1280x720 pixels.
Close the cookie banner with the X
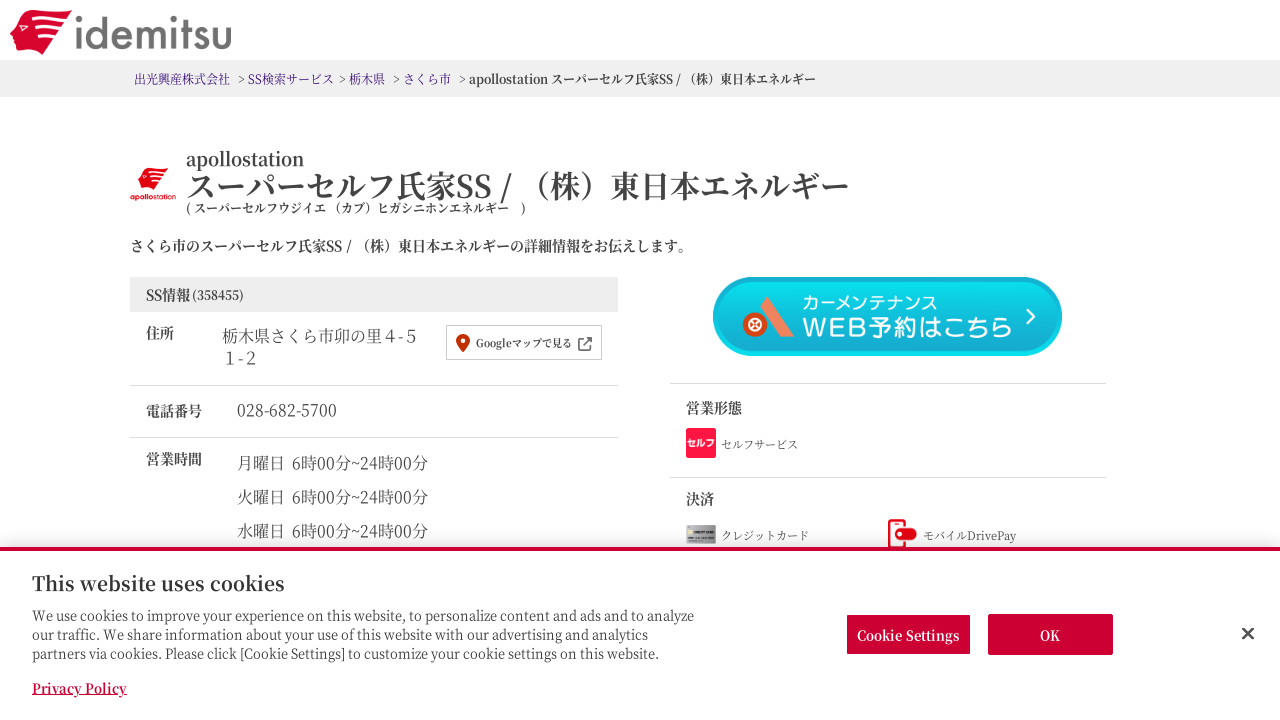coord(1248,634)
